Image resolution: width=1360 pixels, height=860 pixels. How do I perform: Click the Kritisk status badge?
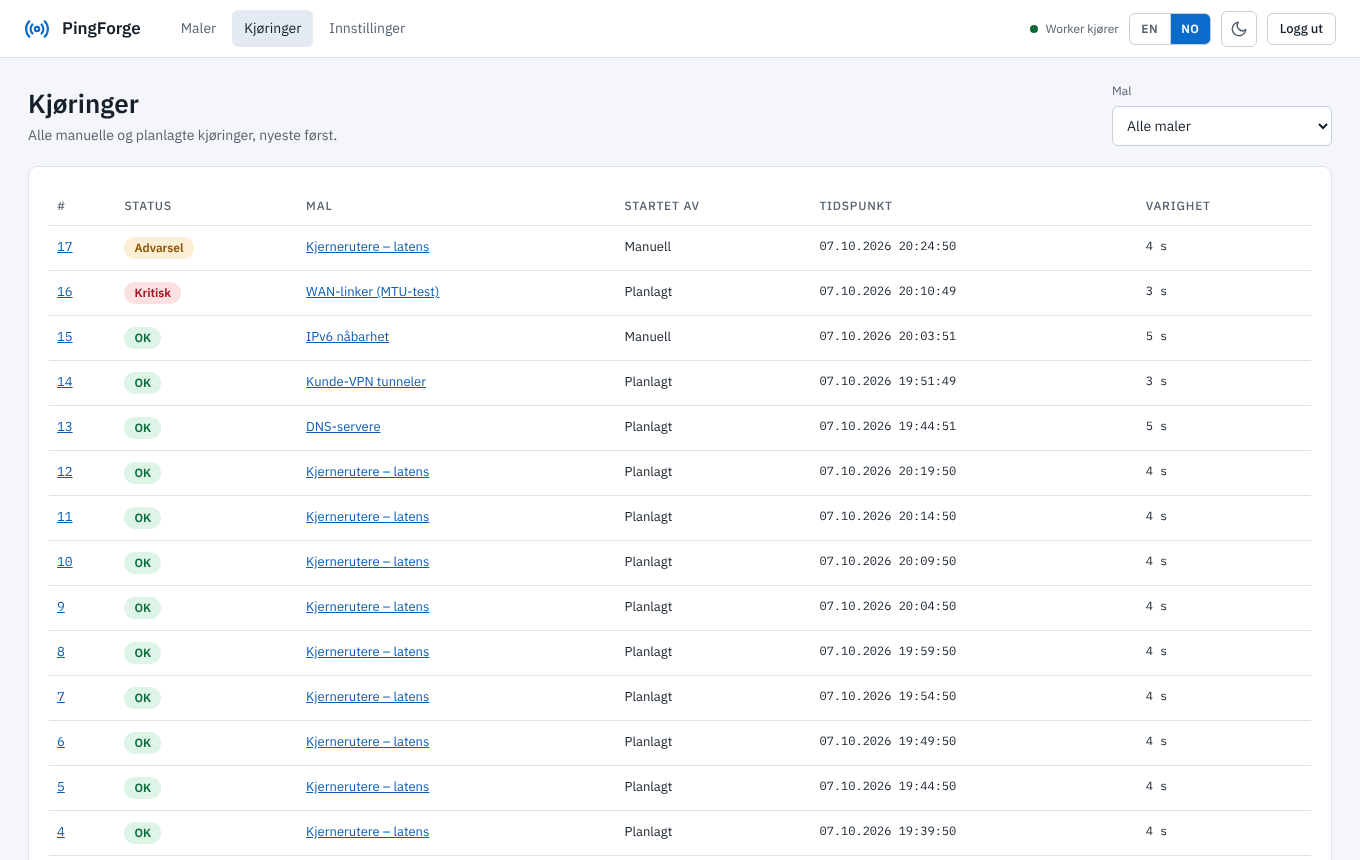pyautogui.click(x=153, y=293)
